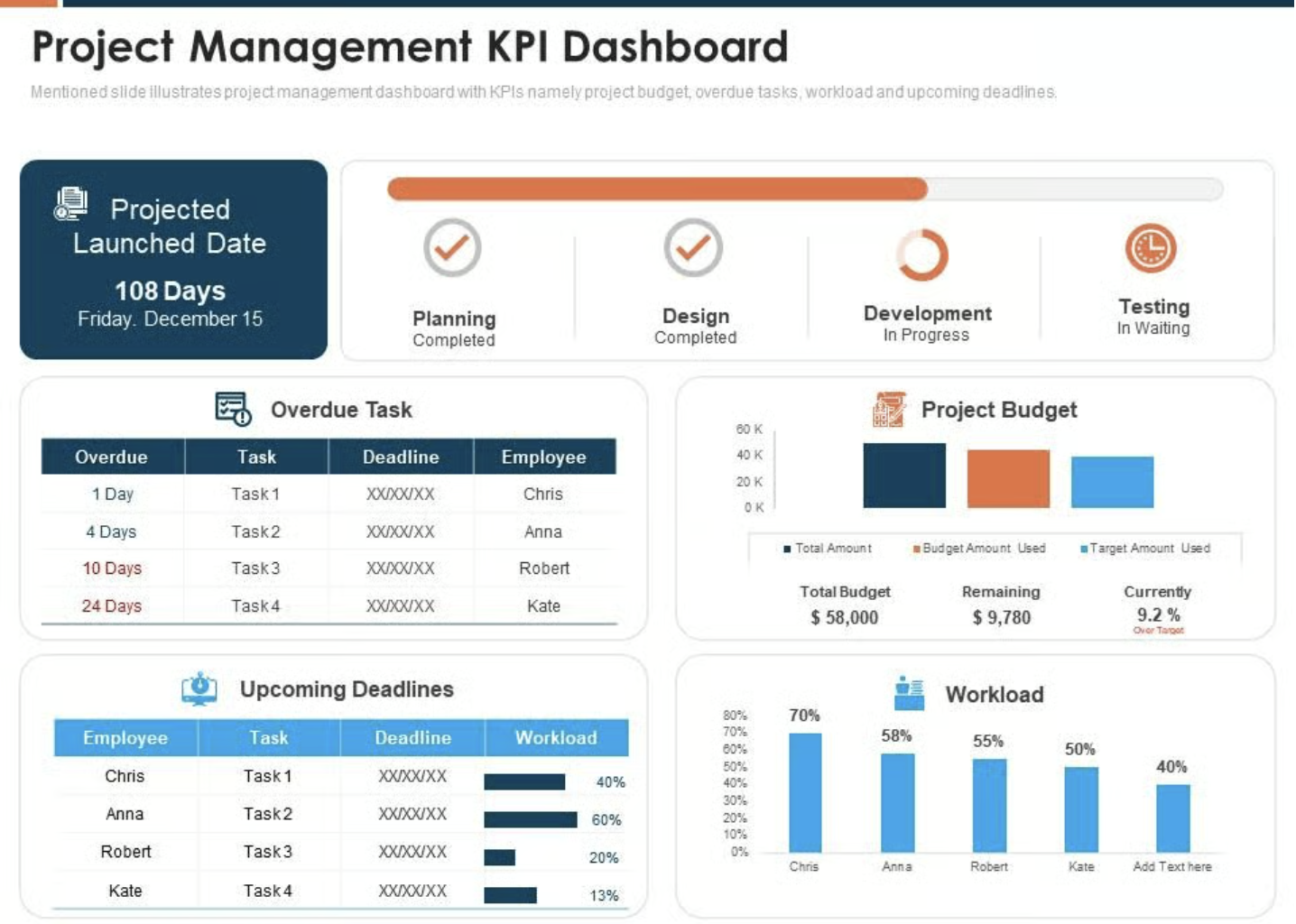Click the orange Budget Amount Used bar

(x=1008, y=479)
